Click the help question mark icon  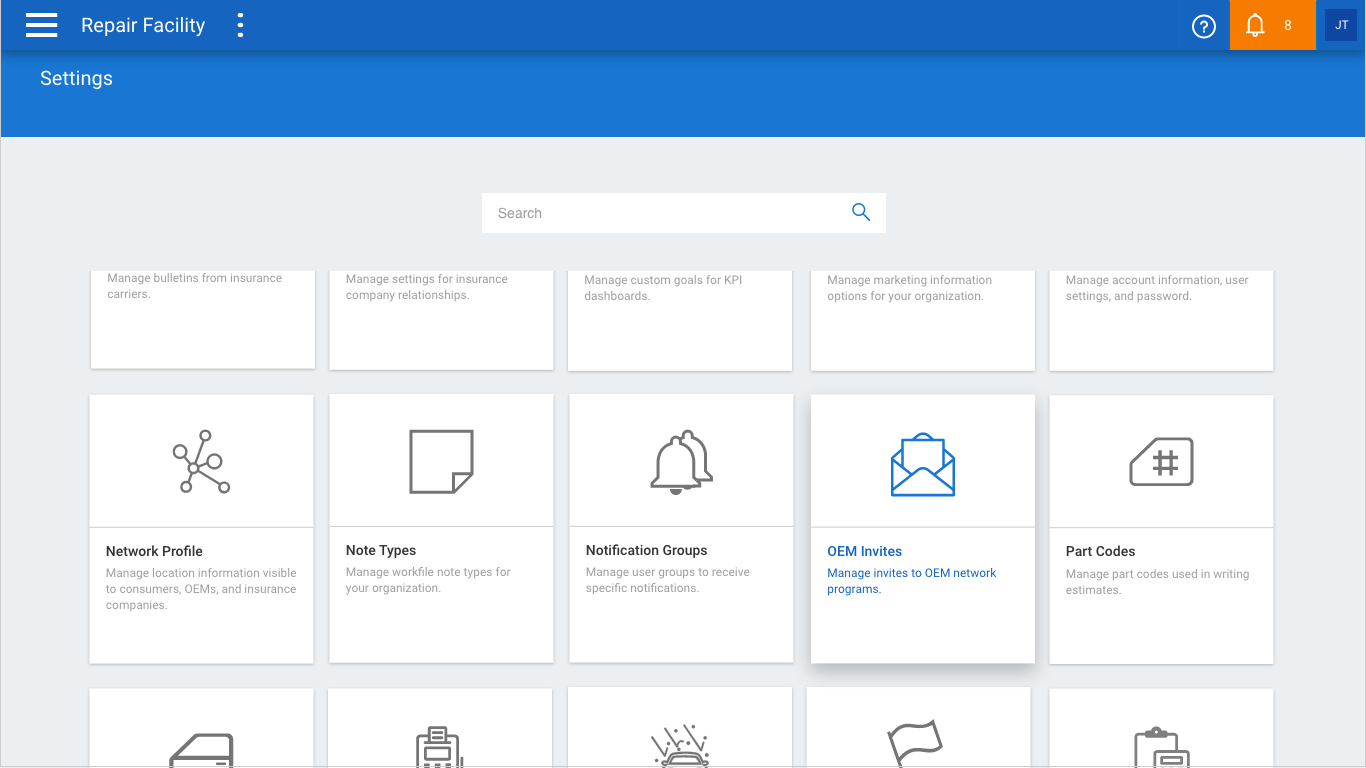click(x=1204, y=26)
